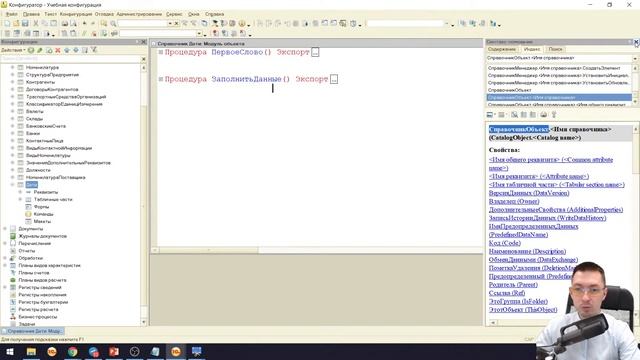Image resolution: width=640 pixels, height=360 pixels.
Task: Open Google Chrome from the taskbar
Action: (x=73, y=351)
